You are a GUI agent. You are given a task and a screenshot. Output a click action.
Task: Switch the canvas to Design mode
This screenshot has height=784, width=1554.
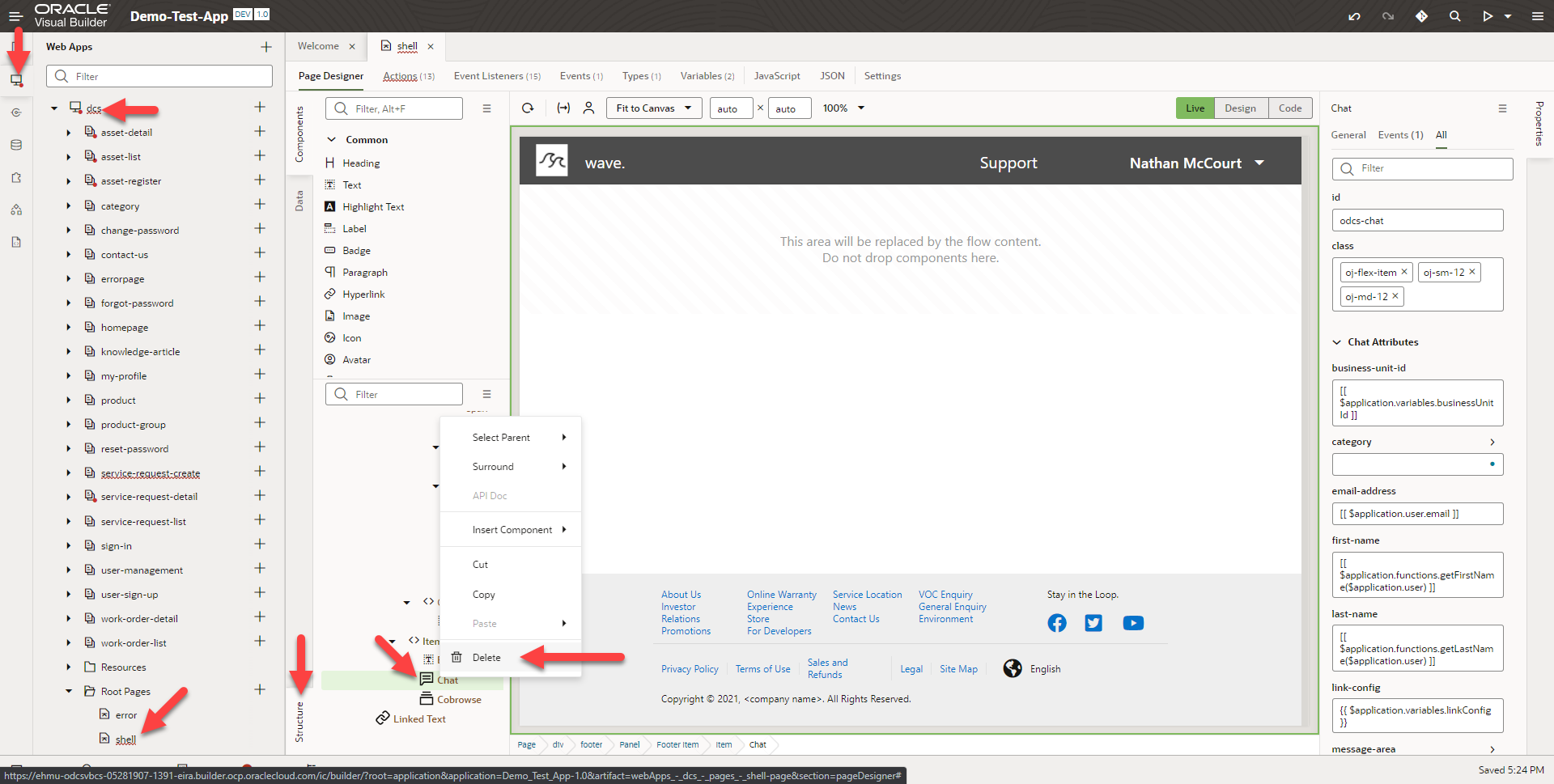point(1242,108)
